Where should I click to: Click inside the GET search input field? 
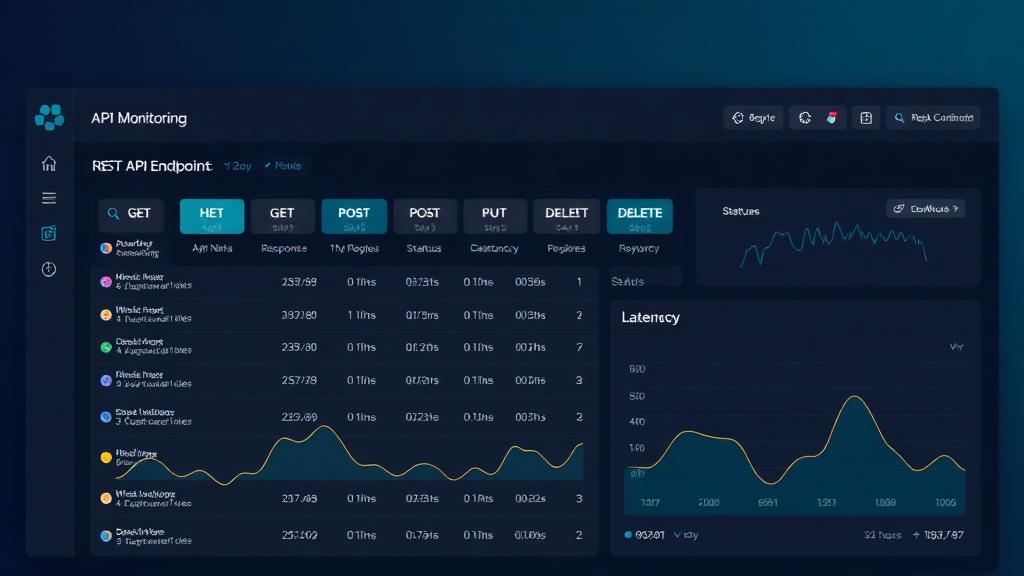pyautogui.click(x=140, y=213)
